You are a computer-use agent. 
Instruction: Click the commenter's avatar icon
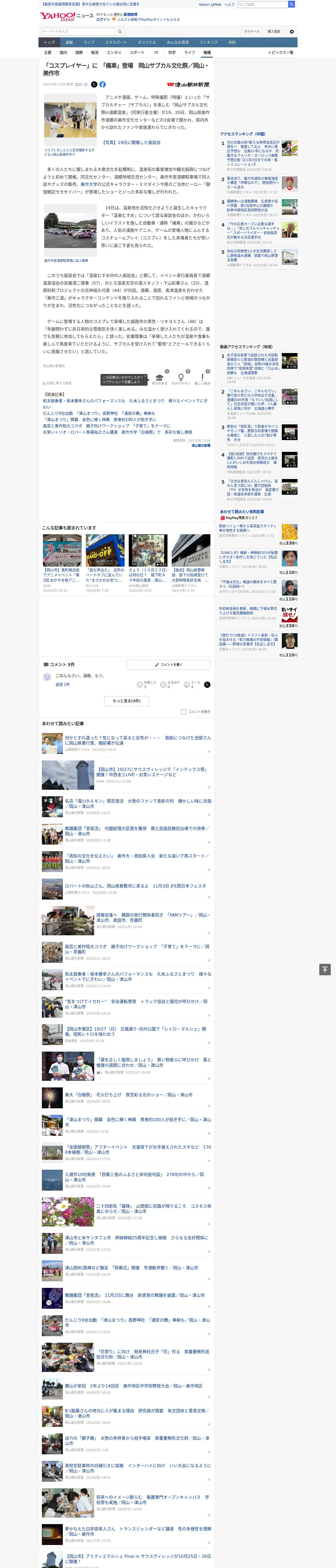click(47, 677)
